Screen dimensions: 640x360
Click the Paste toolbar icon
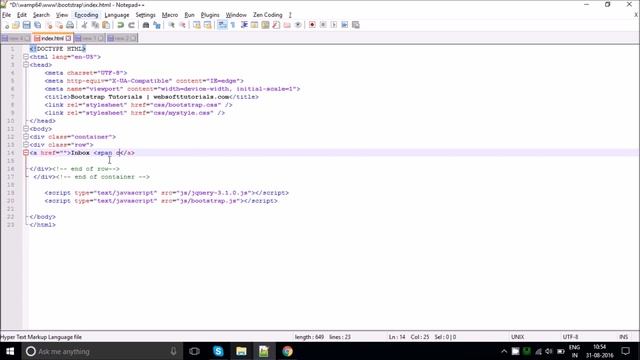106,25
